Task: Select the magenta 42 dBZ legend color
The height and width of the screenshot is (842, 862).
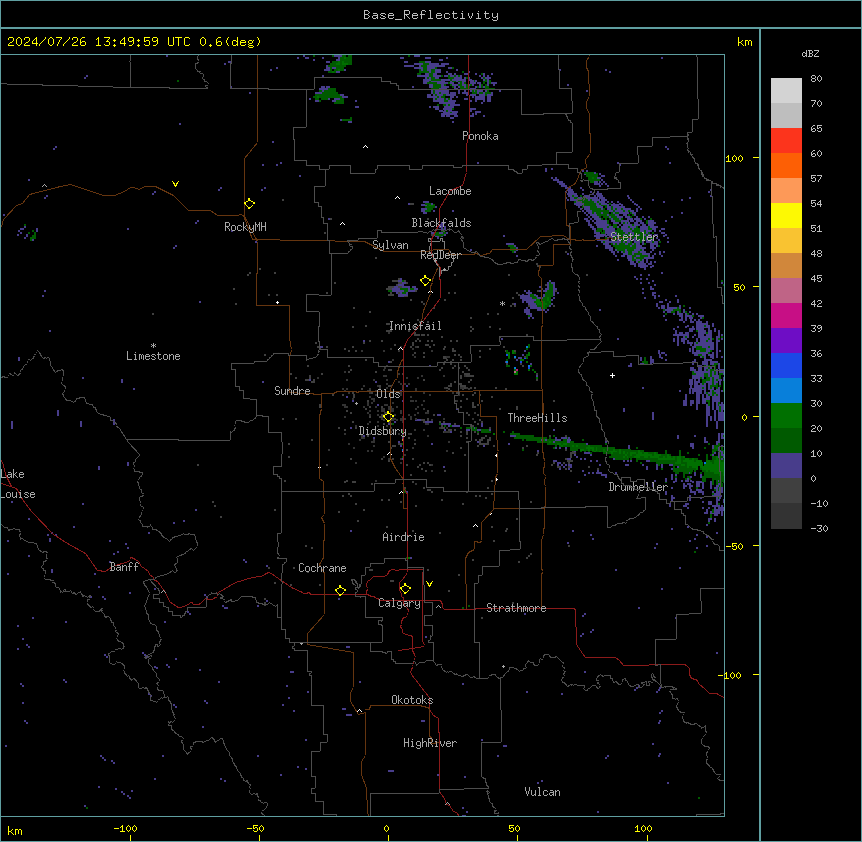Action: tap(786, 315)
